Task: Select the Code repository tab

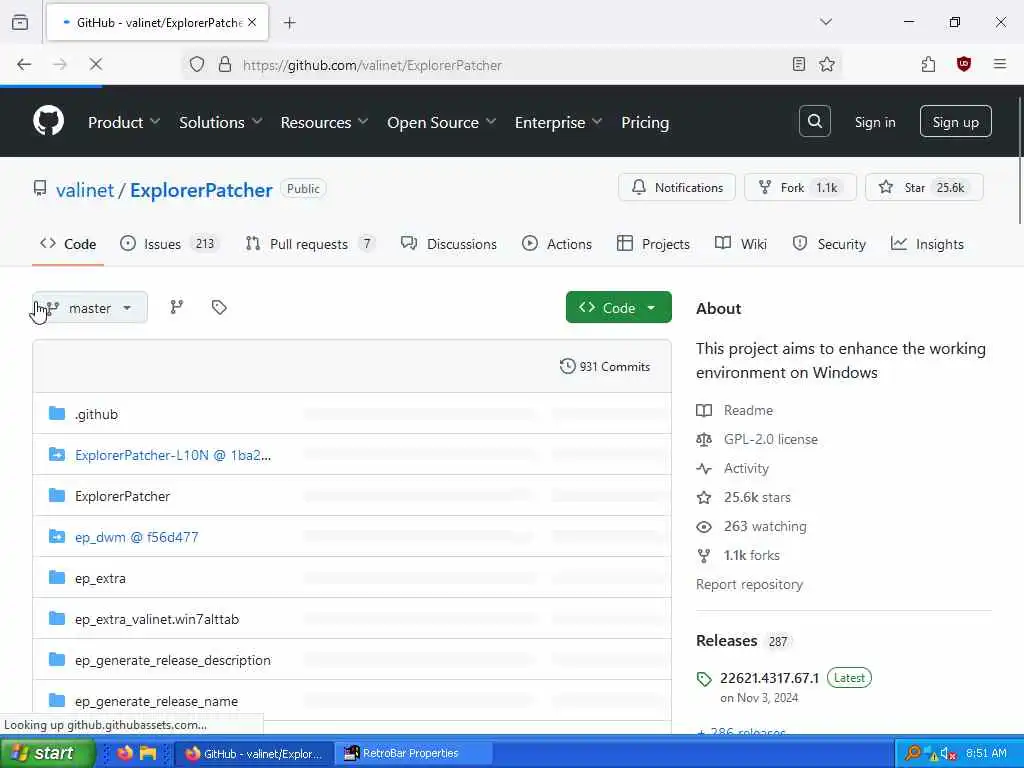Action: pyautogui.click(x=68, y=244)
